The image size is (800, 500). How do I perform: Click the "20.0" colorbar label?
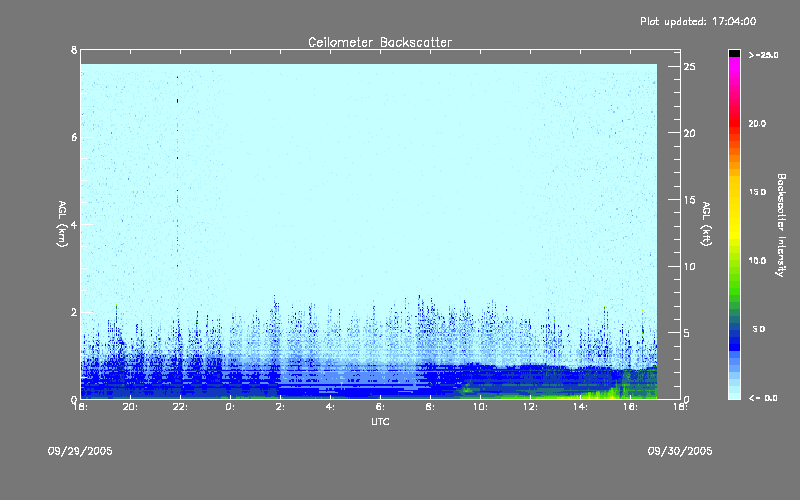point(757,123)
